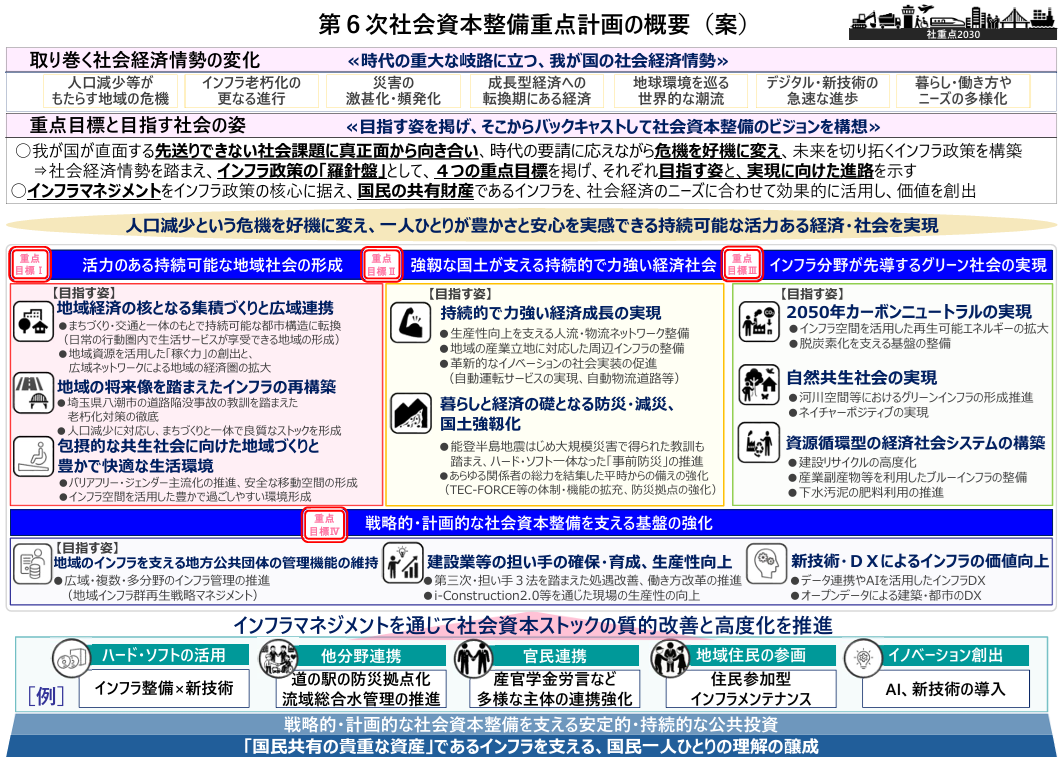This screenshot has height=763, width=1062.
Task: Click the city buildings icon beside 地域経済の核となる集積づくり
Action: pos(33,321)
